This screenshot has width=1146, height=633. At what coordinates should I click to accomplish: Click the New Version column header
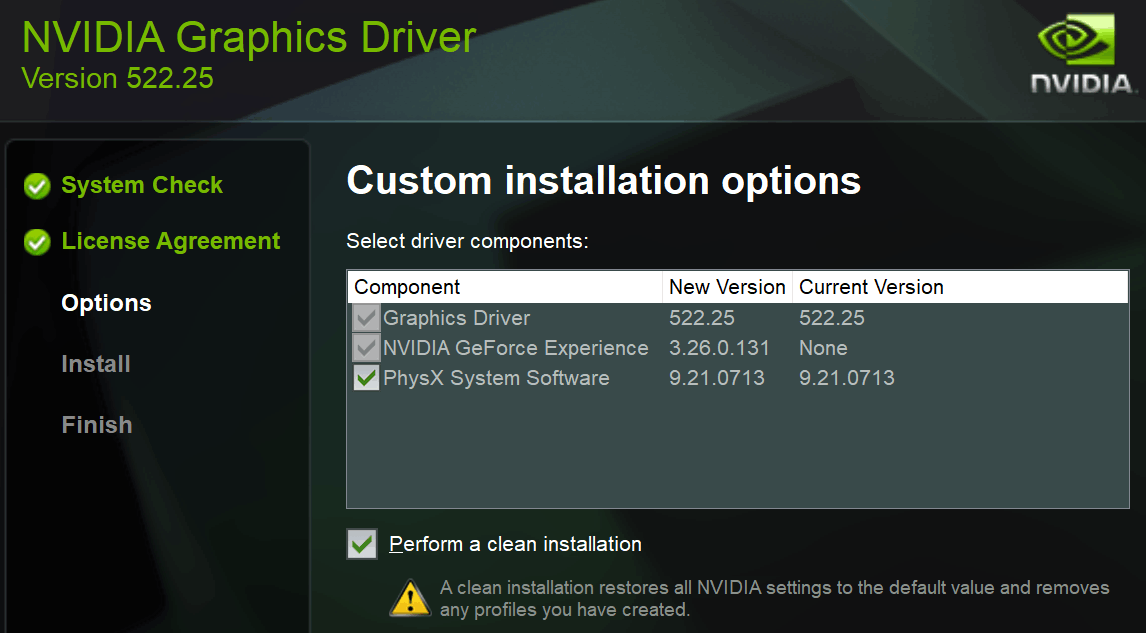(x=727, y=287)
